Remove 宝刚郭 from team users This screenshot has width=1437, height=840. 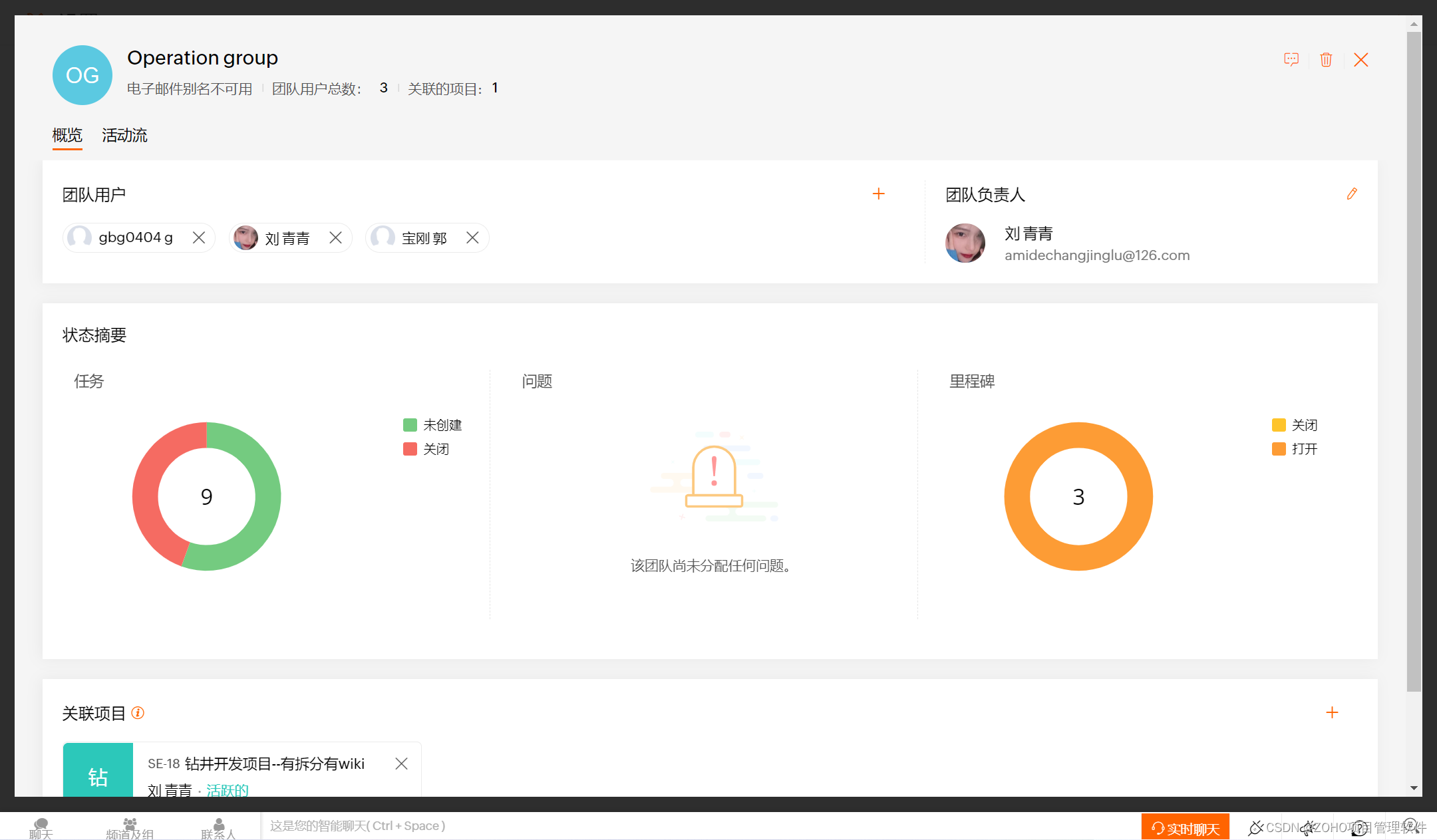(x=473, y=238)
